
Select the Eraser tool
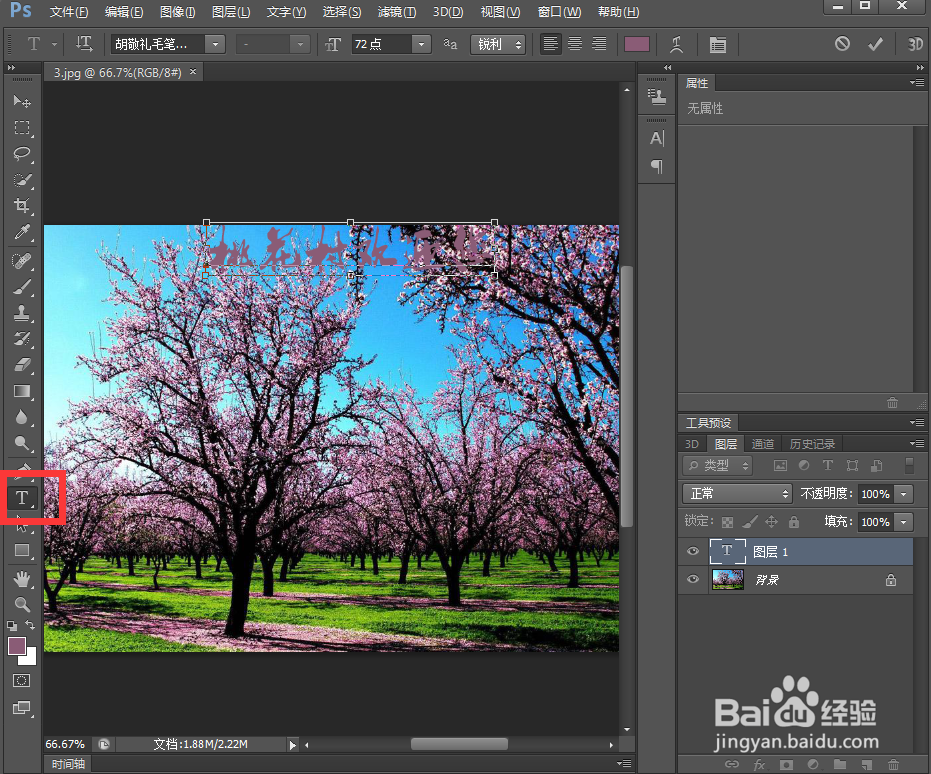pyautogui.click(x=22, y=365)
